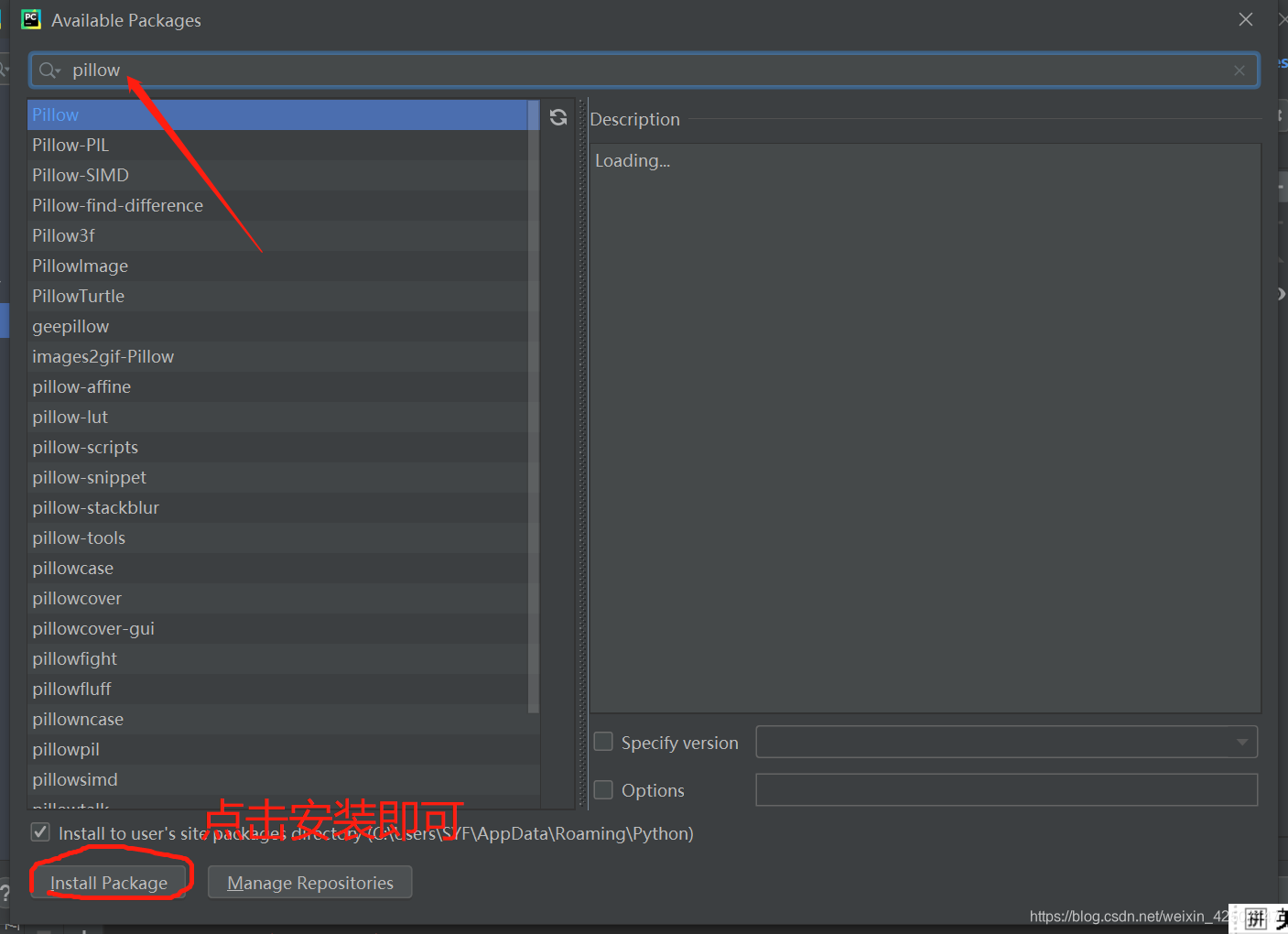Click the package list vertical scrollbar
1288x934 pixels.
tap(534, 407)
